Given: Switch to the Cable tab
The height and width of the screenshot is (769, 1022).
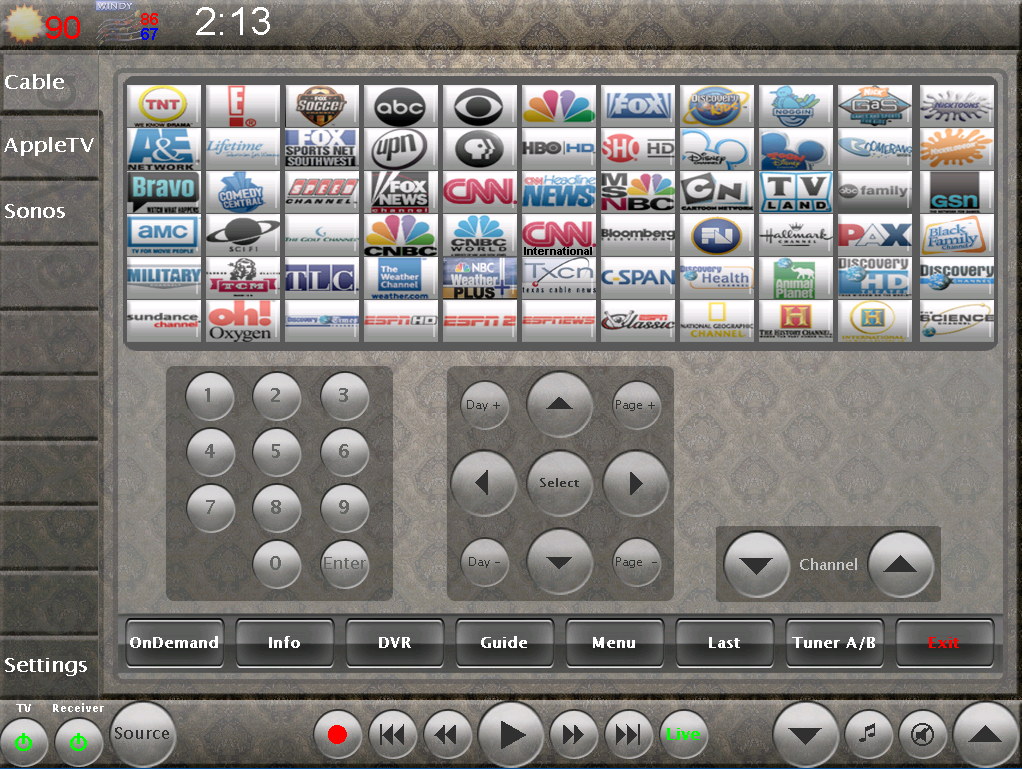Looking at the screenshot, I should click(x=49, y=82).
